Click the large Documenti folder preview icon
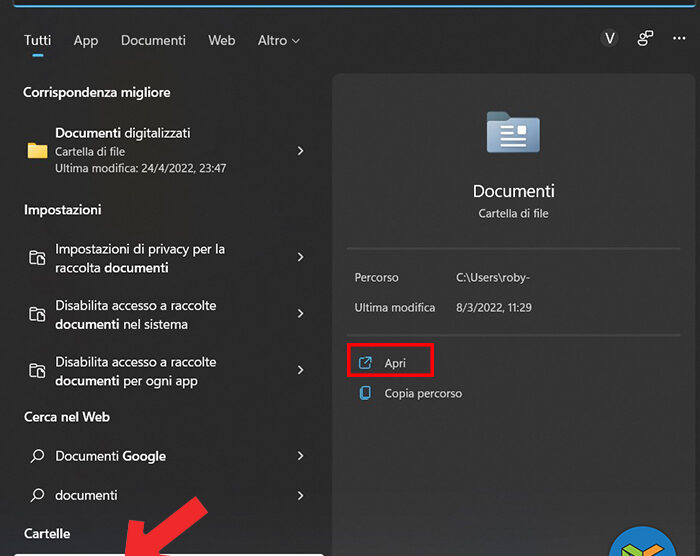This screenshot has width=700, height=556. 513,133
